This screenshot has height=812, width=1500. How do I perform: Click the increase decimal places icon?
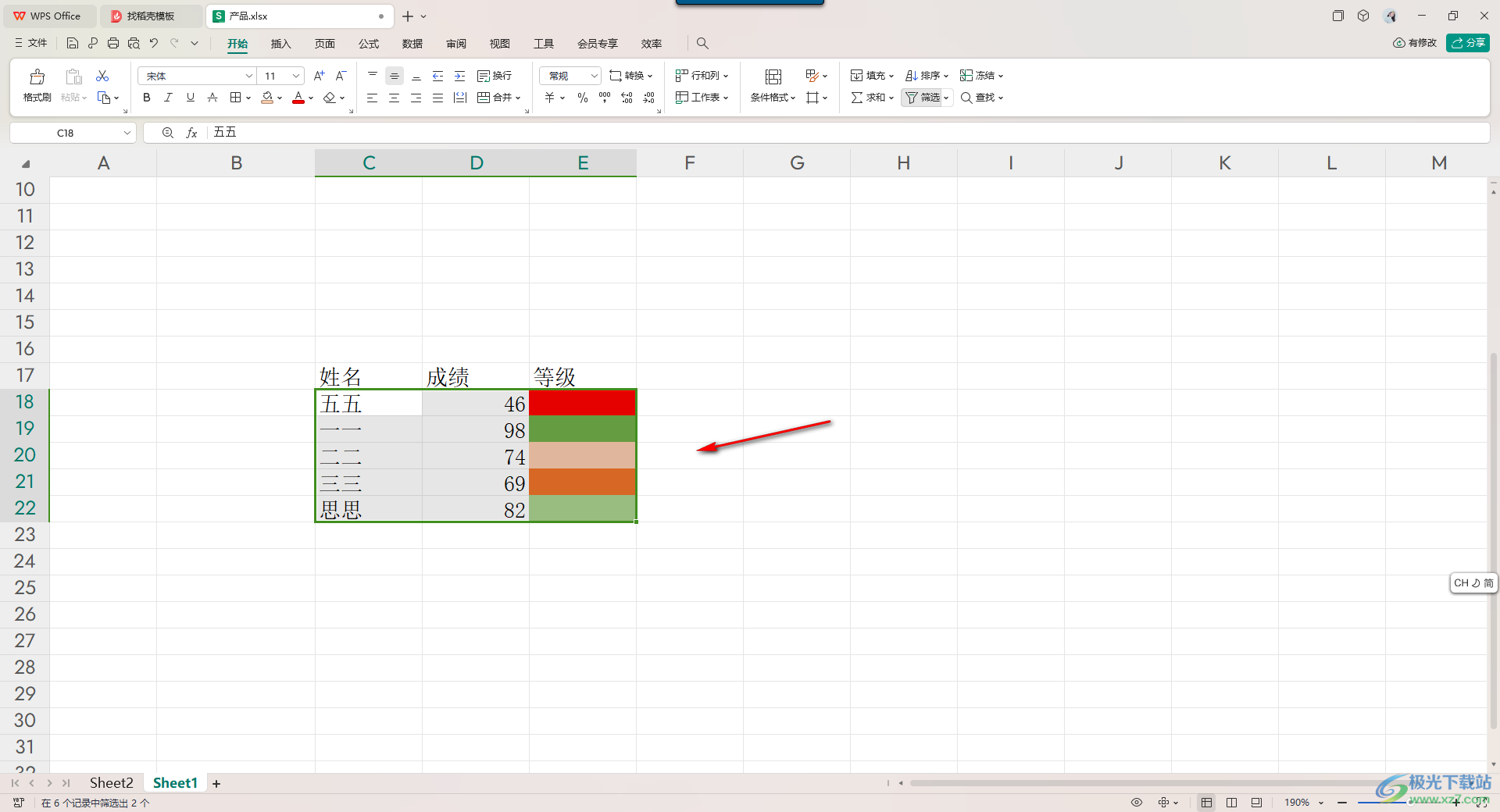click(x=627, y=98)
